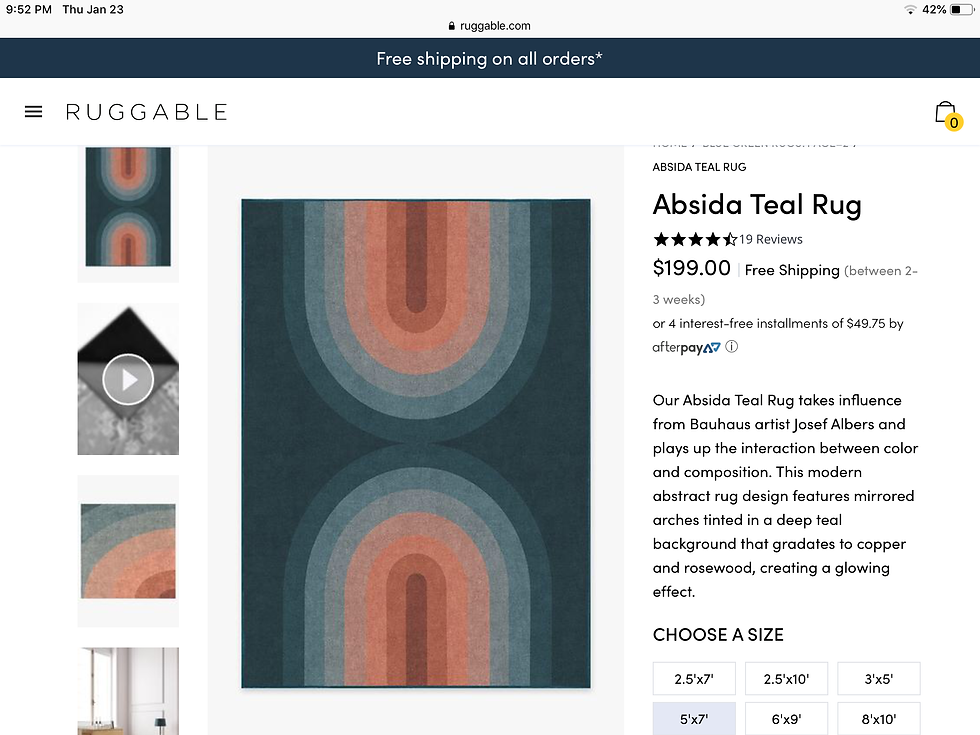This screenshot has width=980, height=735.
Task: Select the 2.5'x10' size option
Action: 786,678
